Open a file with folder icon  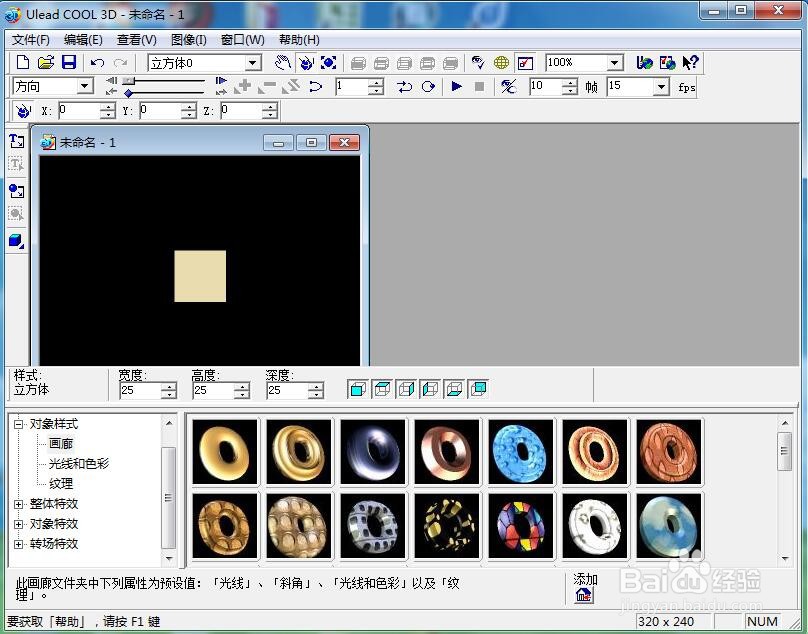click(x=46, y=62)
